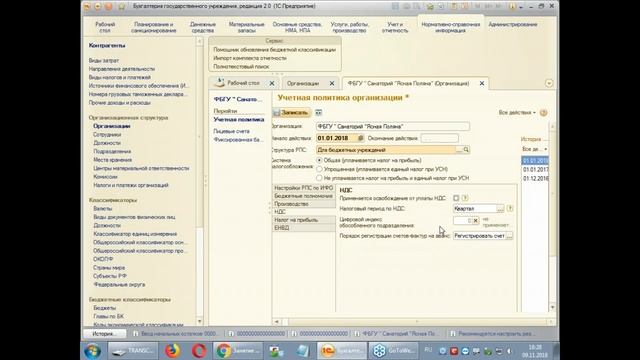Click the left navigation panel vertical scrollbar

click(x=200, y=180)
